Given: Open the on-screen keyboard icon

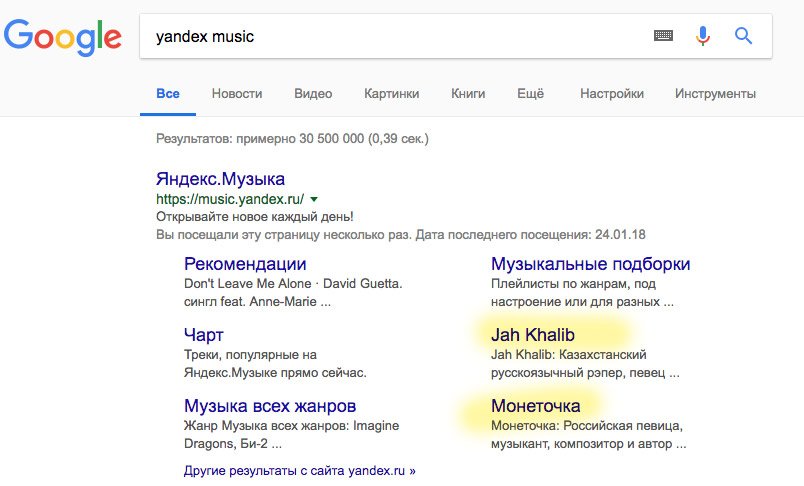Looking at the screenshot, I should click(x=664, y=35).
